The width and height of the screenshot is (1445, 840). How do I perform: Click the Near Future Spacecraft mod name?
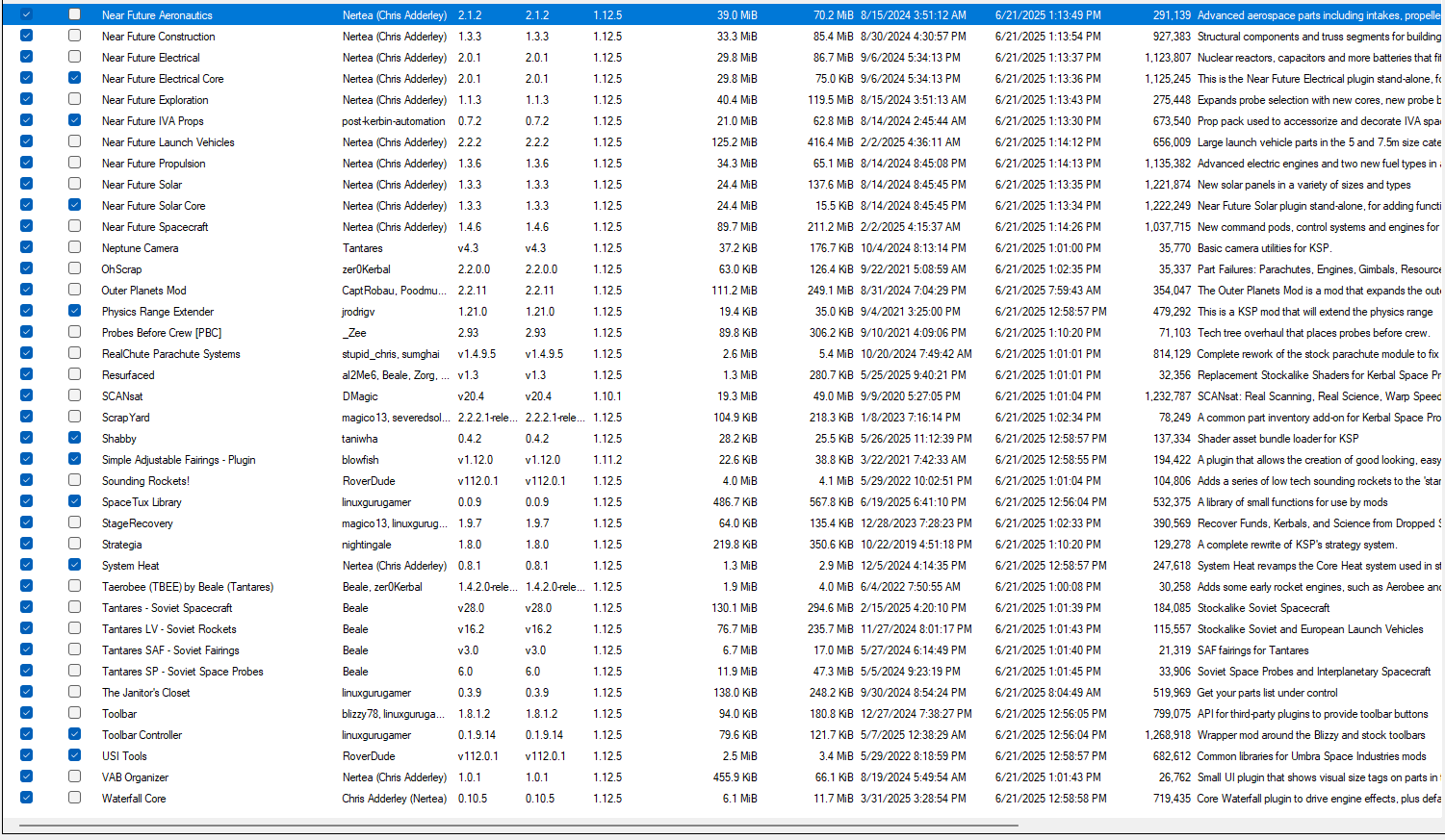pos(155,227)
